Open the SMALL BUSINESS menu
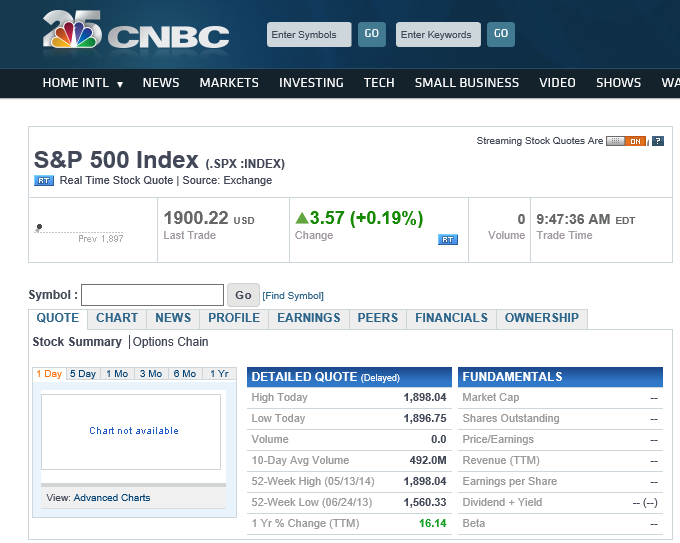This screenshot has height=543, width=680. click(467, 83)
